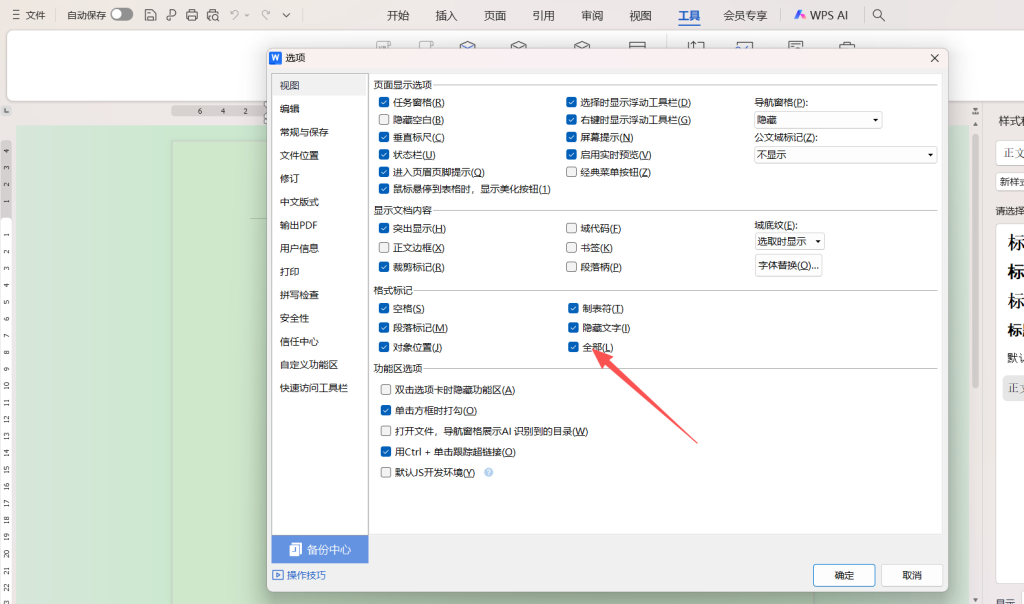Select 常规与保存 in the options sidebar

[x=304, y=132]
